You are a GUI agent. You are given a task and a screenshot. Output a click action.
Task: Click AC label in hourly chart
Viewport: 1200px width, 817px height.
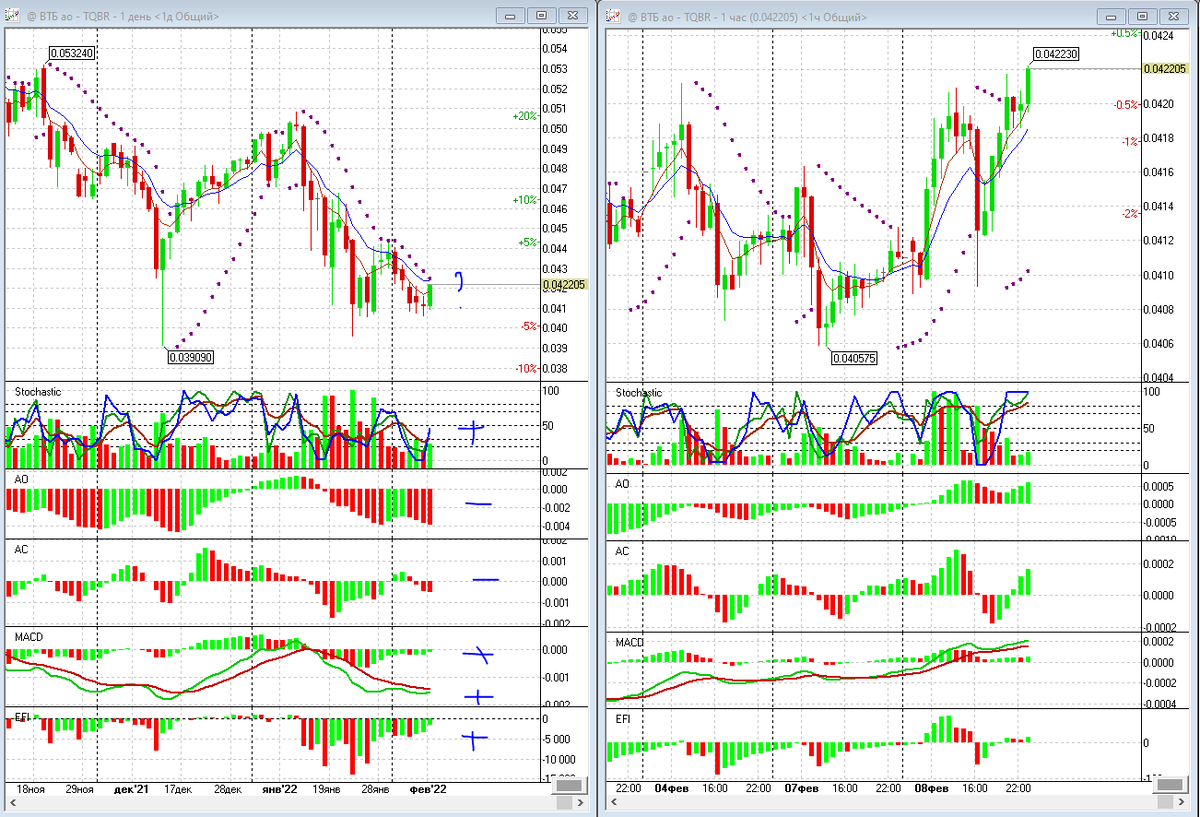[623, 551]
